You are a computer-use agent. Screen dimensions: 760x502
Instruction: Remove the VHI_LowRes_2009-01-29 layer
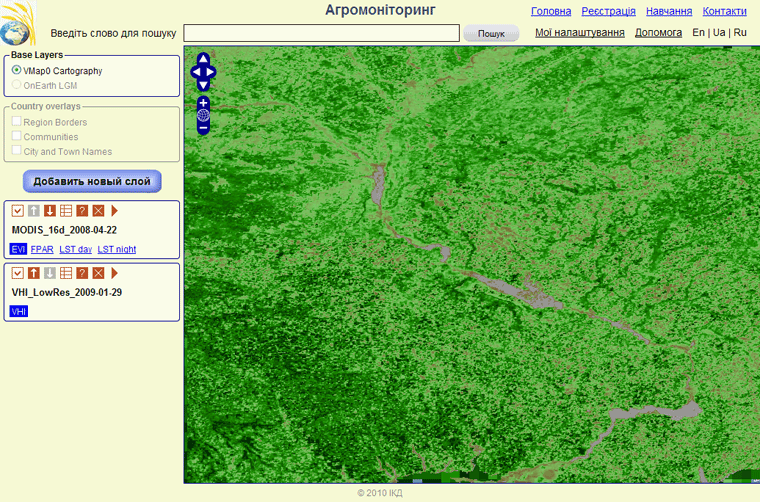tap(98, 273)
